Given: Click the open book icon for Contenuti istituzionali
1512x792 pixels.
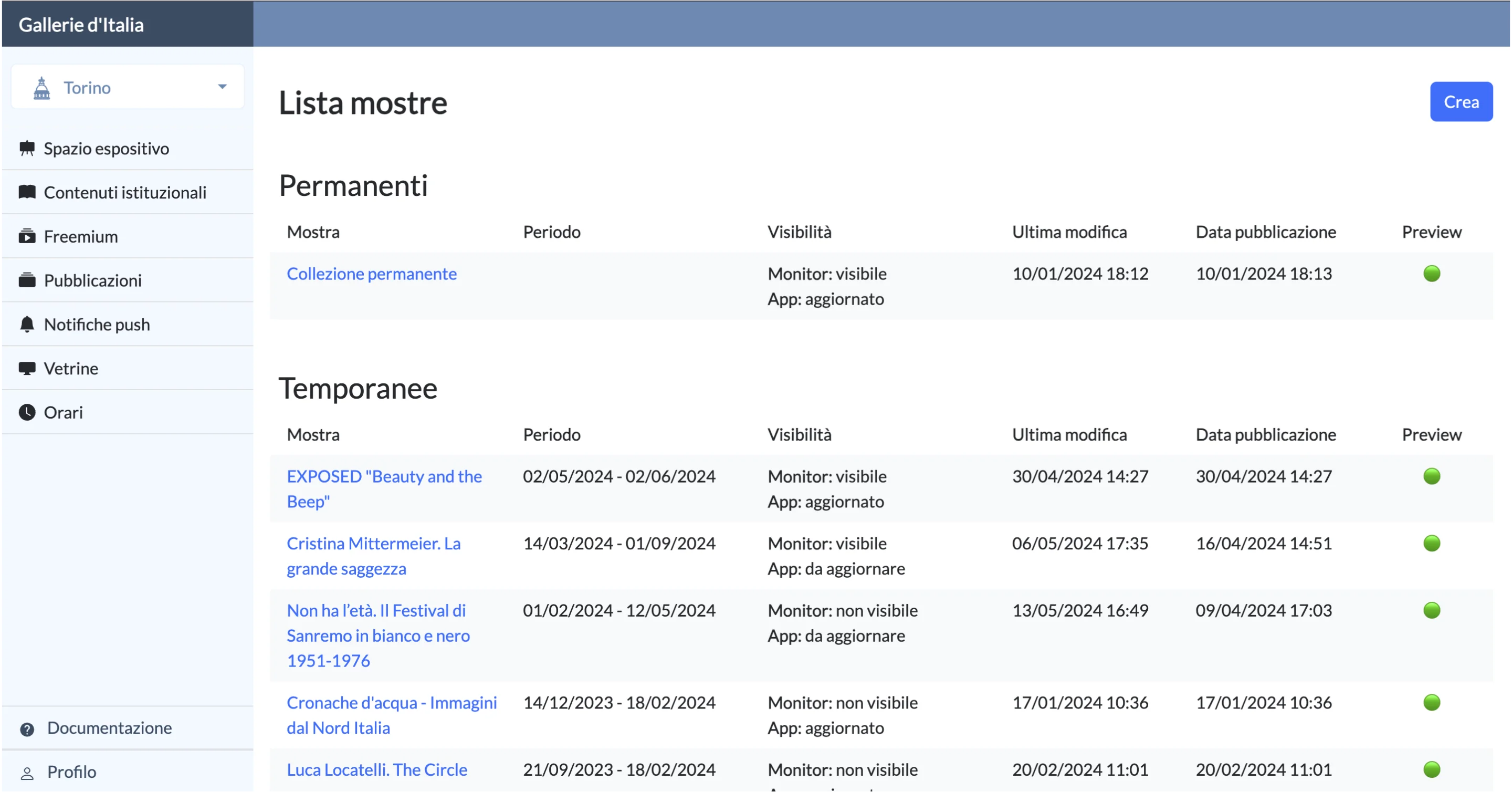Looking at the screenshot, I should (x=27, y=192).
